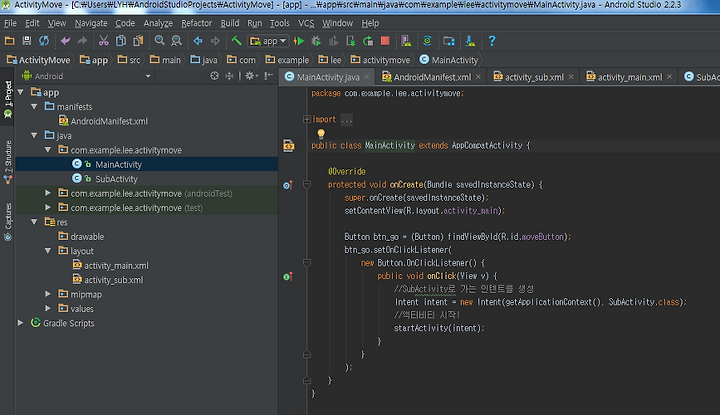
Task: Run the app with green play icon
Action: (299, 41)
